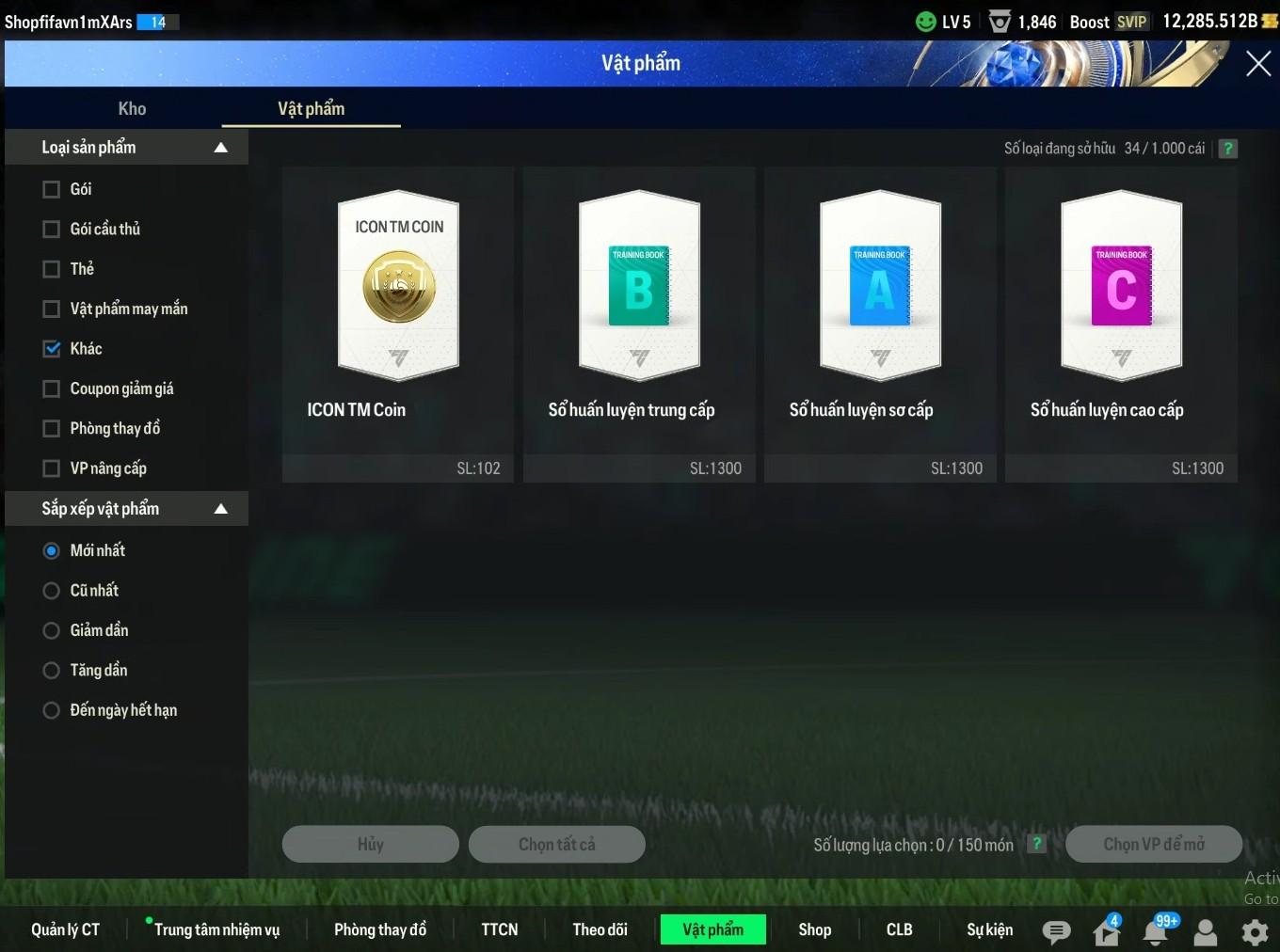Screen dimensions: 1280x952
Task: Collapse the Sắp xếp vật phẩm section
Action: [221, 509]
